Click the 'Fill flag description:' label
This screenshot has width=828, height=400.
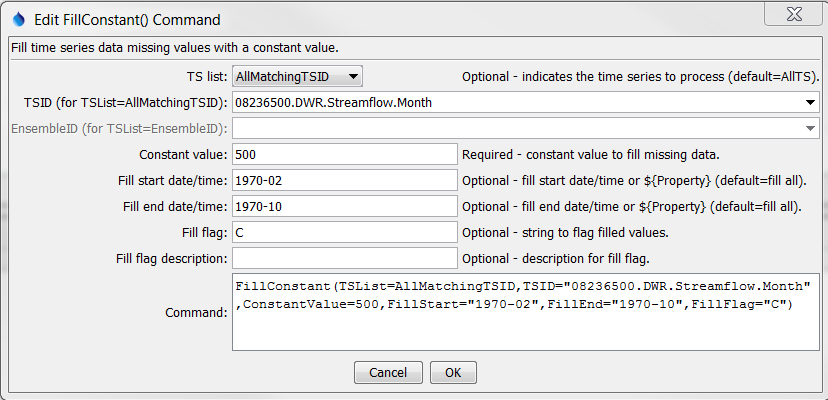click(167, 258)
